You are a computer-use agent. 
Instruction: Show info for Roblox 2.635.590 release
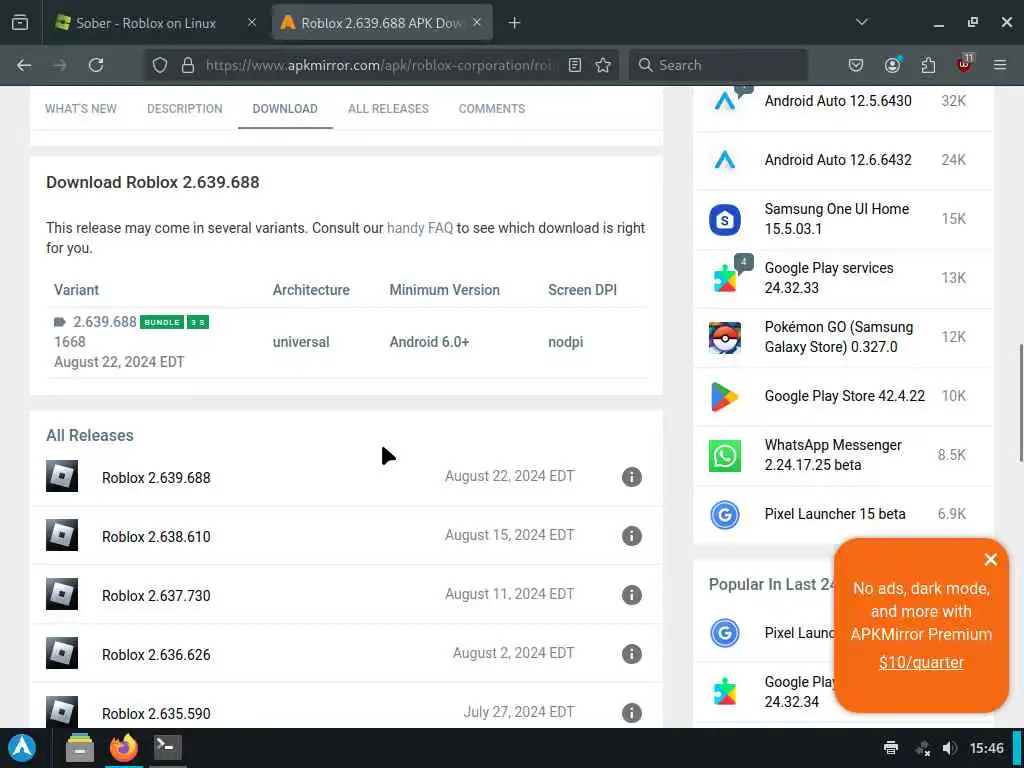(x=632, y=712)
